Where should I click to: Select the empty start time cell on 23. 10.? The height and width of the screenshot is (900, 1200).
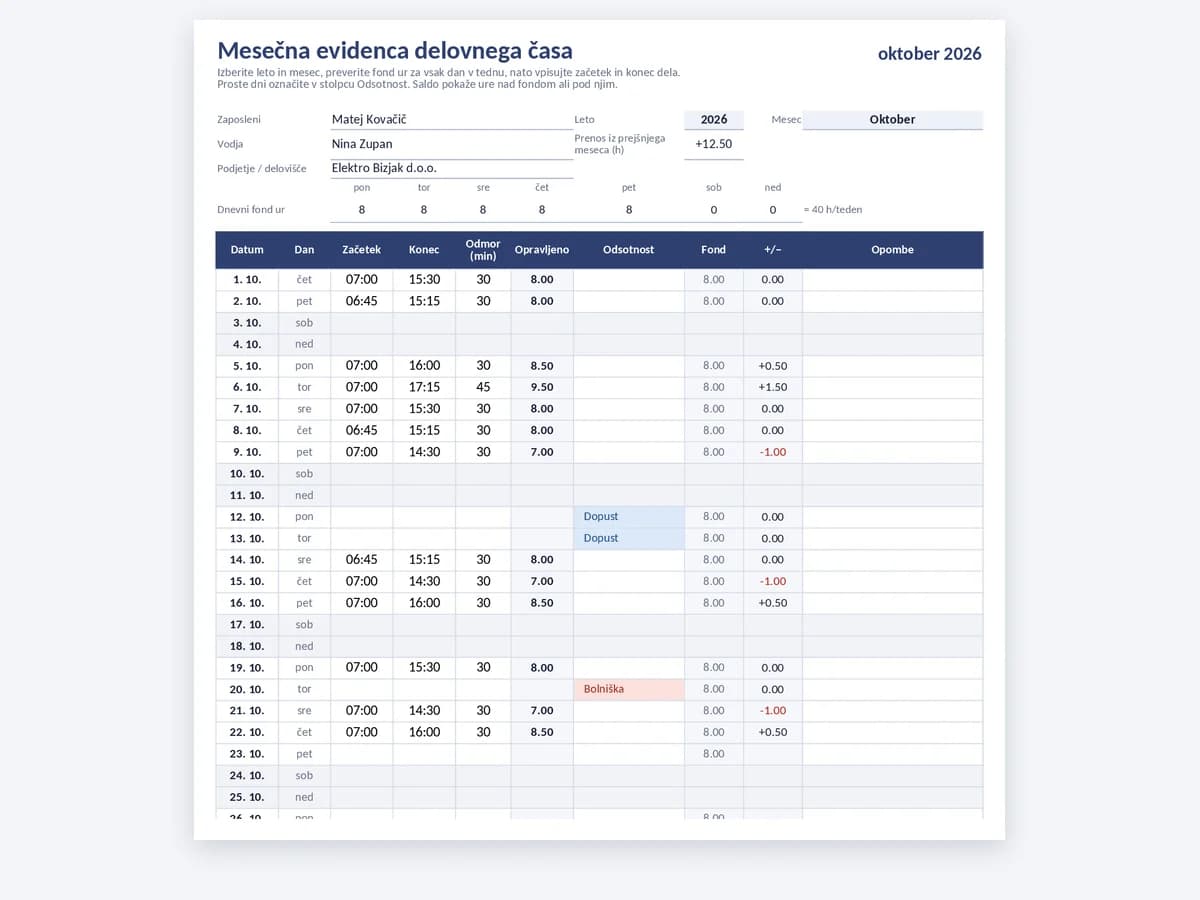(362, 754)
